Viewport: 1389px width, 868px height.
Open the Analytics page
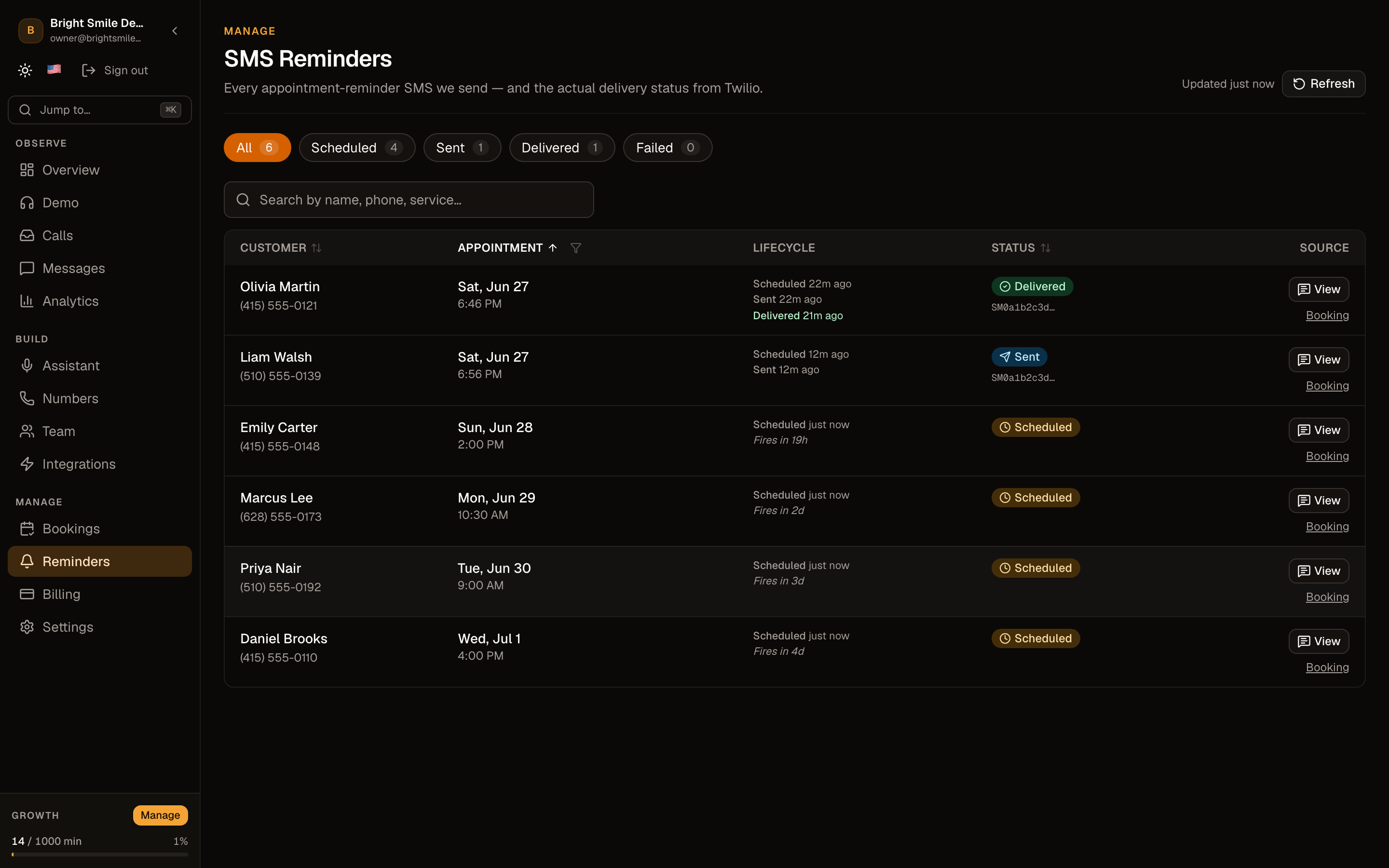(x=100, y=301)
